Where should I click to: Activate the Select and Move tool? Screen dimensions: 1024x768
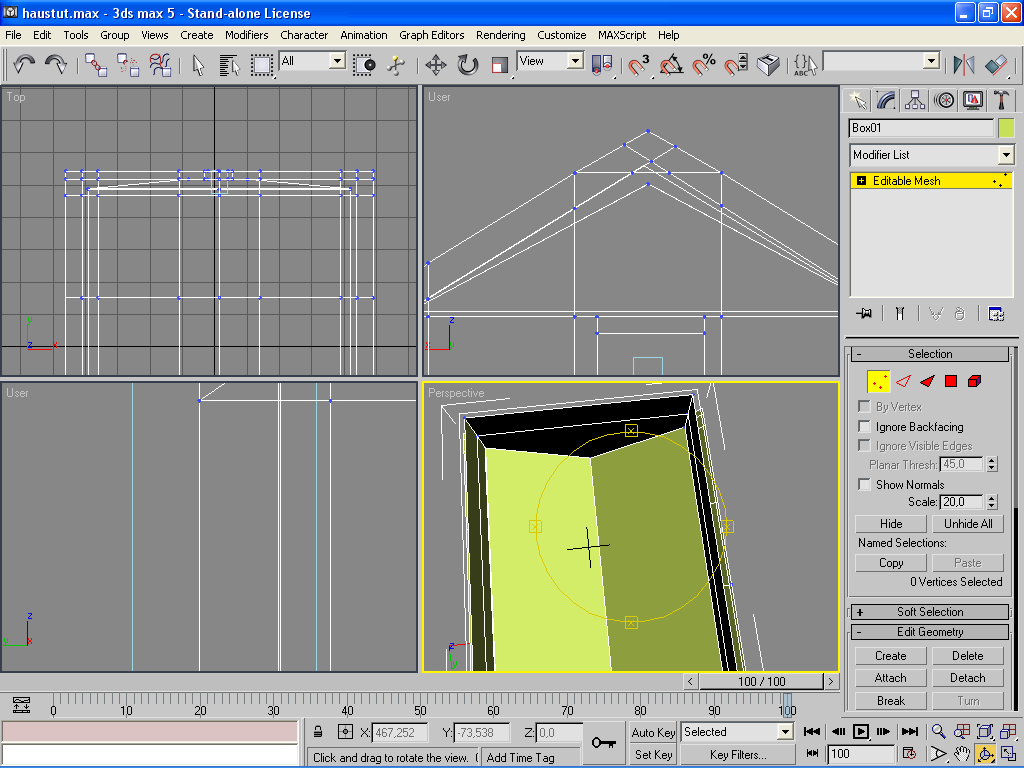[436, 65]
